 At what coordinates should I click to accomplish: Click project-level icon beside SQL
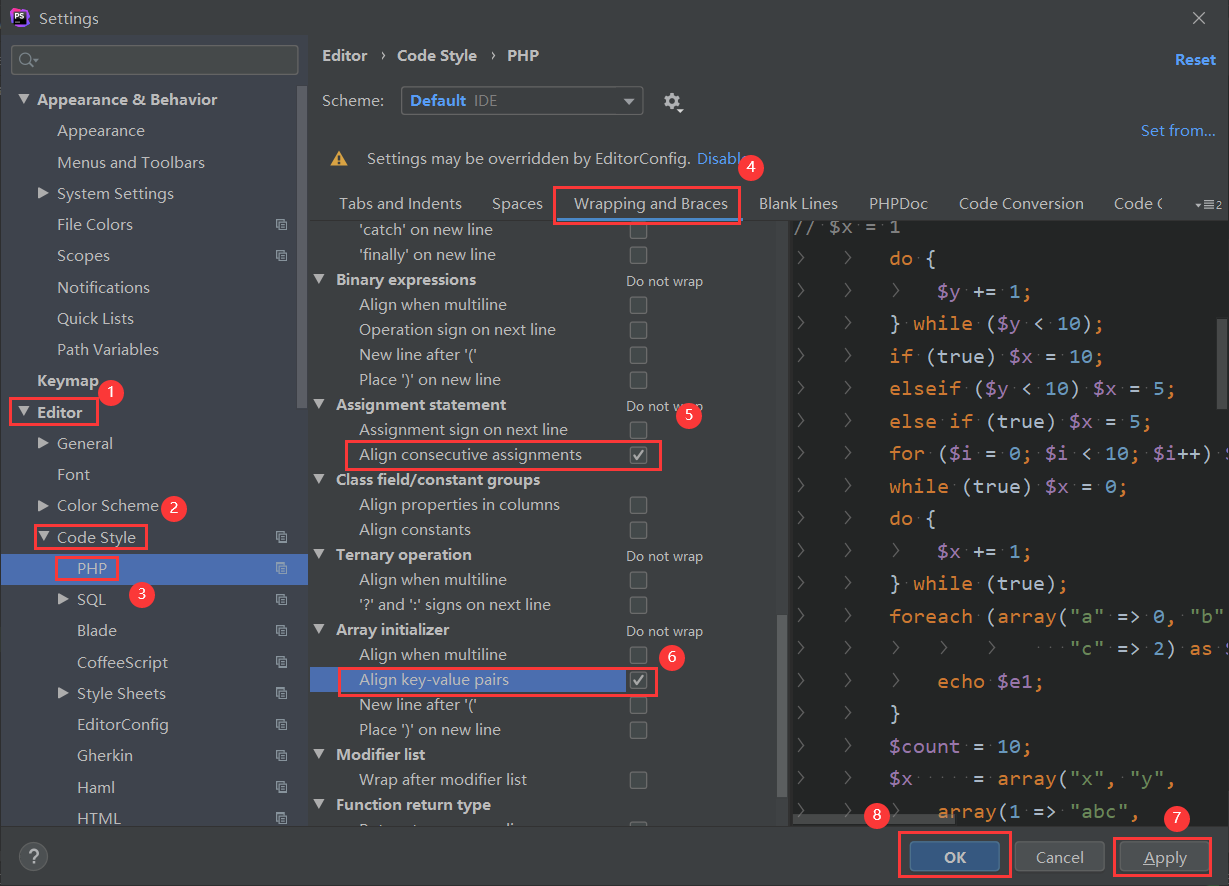coord(282,600)
